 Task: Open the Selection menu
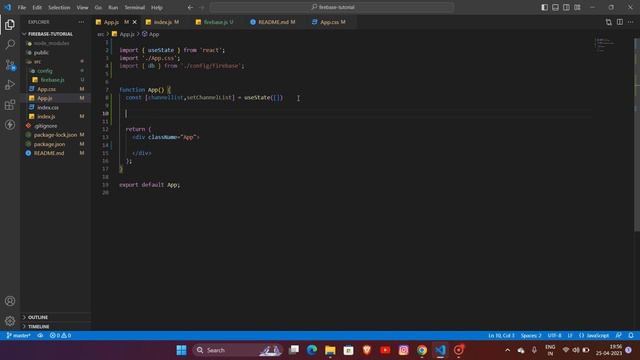pyautogui.click(x=59, y=7)
